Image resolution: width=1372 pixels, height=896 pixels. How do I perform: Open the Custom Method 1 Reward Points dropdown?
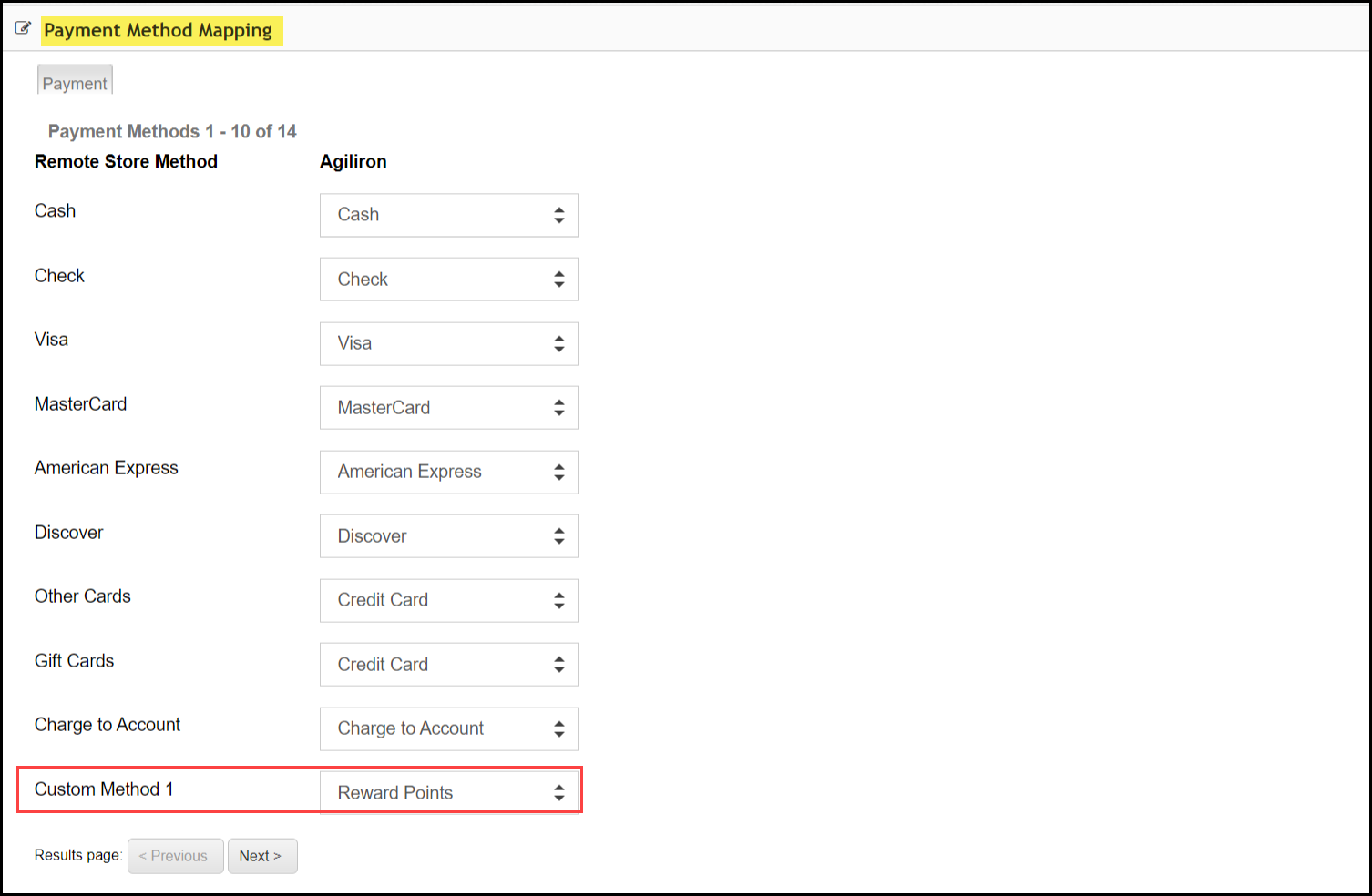click(x=449, y=792)
